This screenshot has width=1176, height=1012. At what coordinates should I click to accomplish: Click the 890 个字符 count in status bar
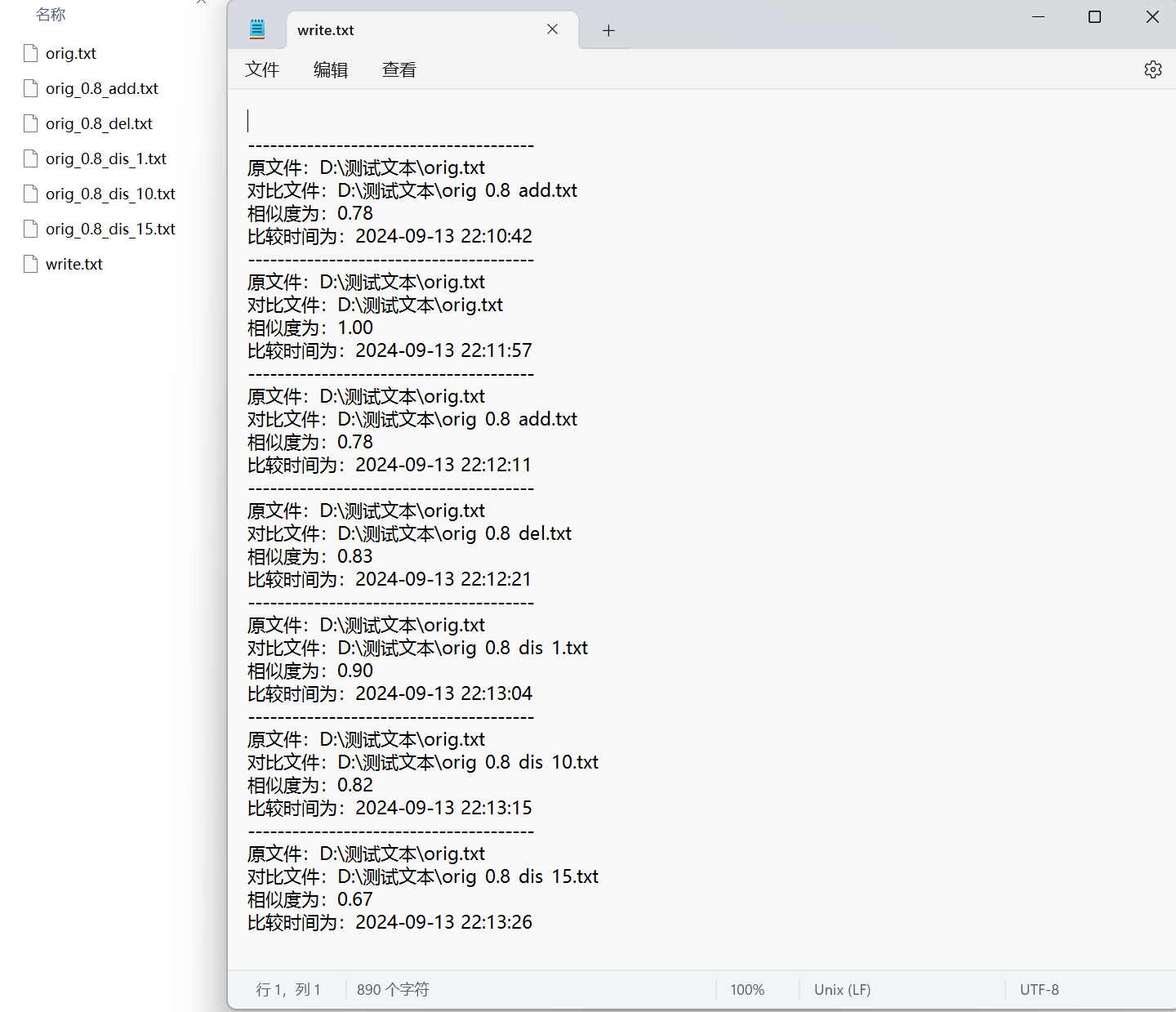pos(393,989)
